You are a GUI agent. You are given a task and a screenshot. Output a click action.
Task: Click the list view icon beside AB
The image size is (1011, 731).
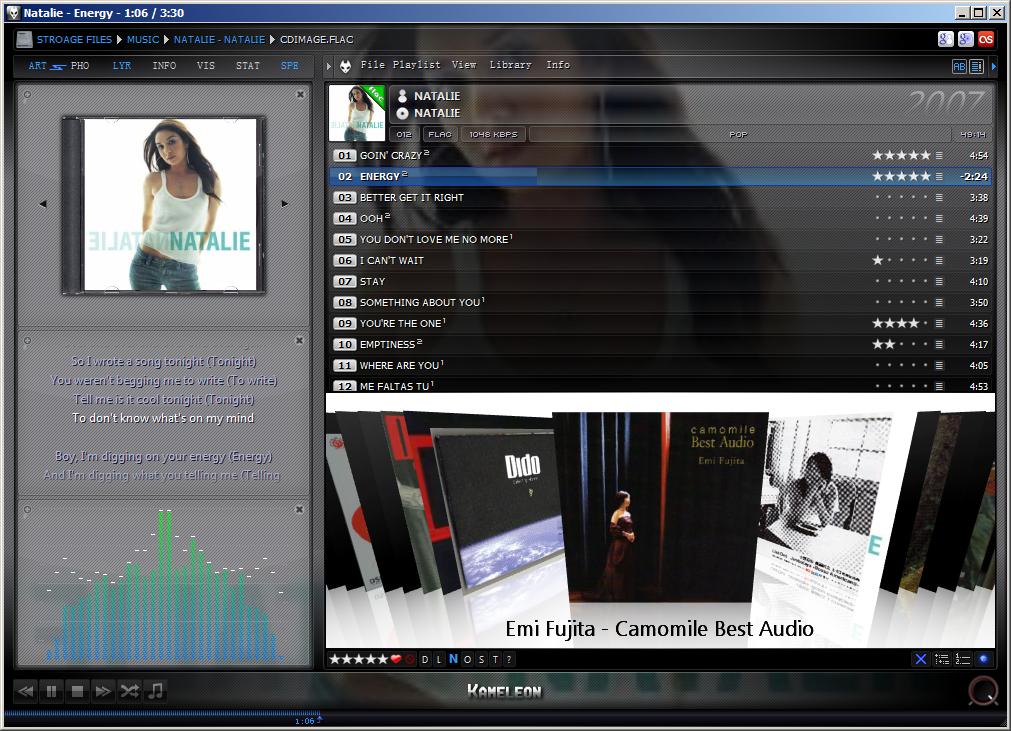pyautogui.click(x=977, y=66)
